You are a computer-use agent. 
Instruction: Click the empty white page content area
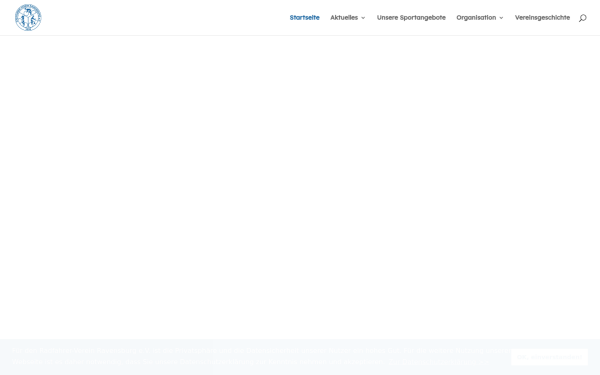(300, 188)
